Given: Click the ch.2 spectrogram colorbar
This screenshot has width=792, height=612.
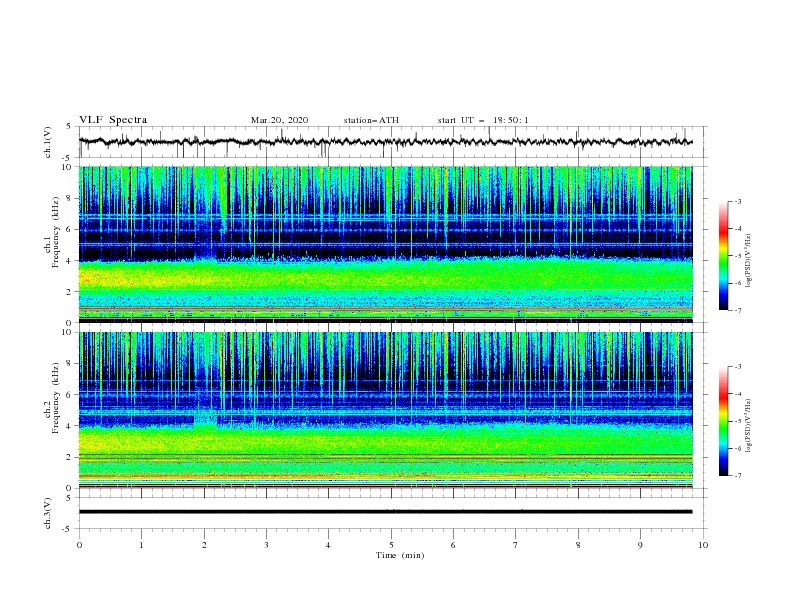Looking at the screenshot, I should [x=723, y=421].
